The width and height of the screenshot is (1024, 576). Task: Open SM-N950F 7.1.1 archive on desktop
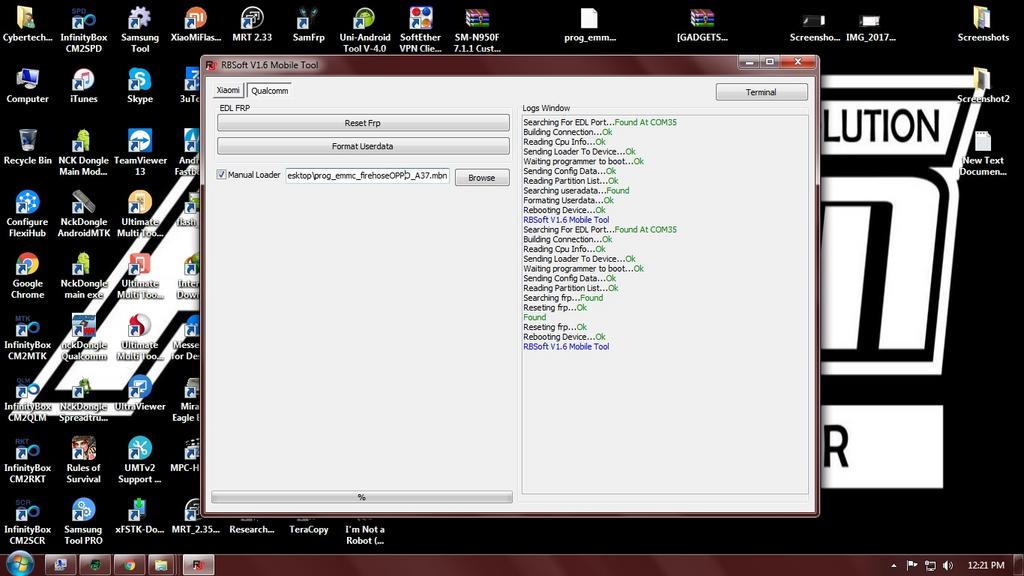pyautogui.click(x=477, y=30)
